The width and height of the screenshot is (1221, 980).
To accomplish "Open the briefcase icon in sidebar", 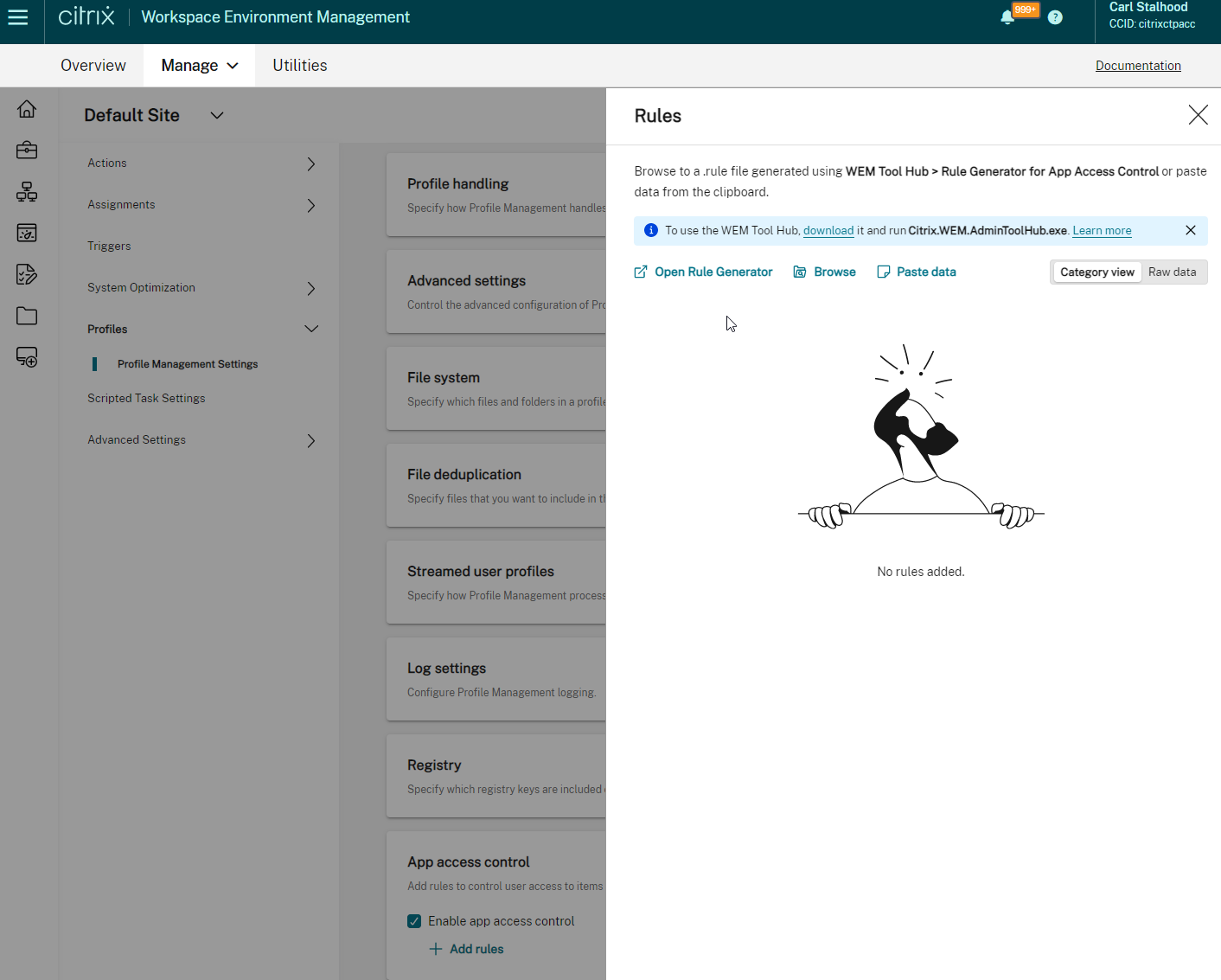I will (x=27, y=151).
